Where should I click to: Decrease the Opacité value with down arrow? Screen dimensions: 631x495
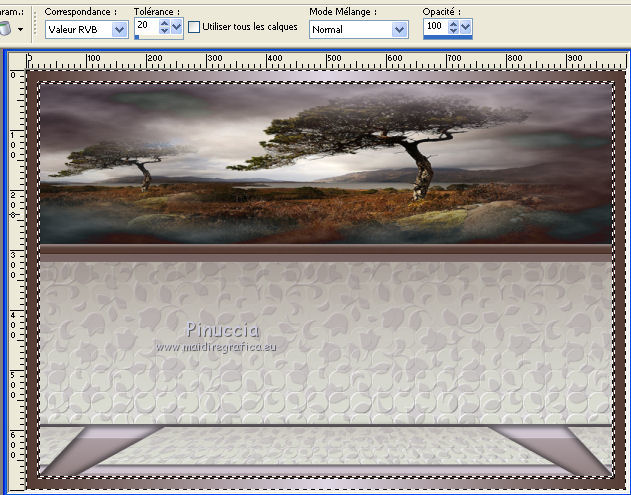453,31
